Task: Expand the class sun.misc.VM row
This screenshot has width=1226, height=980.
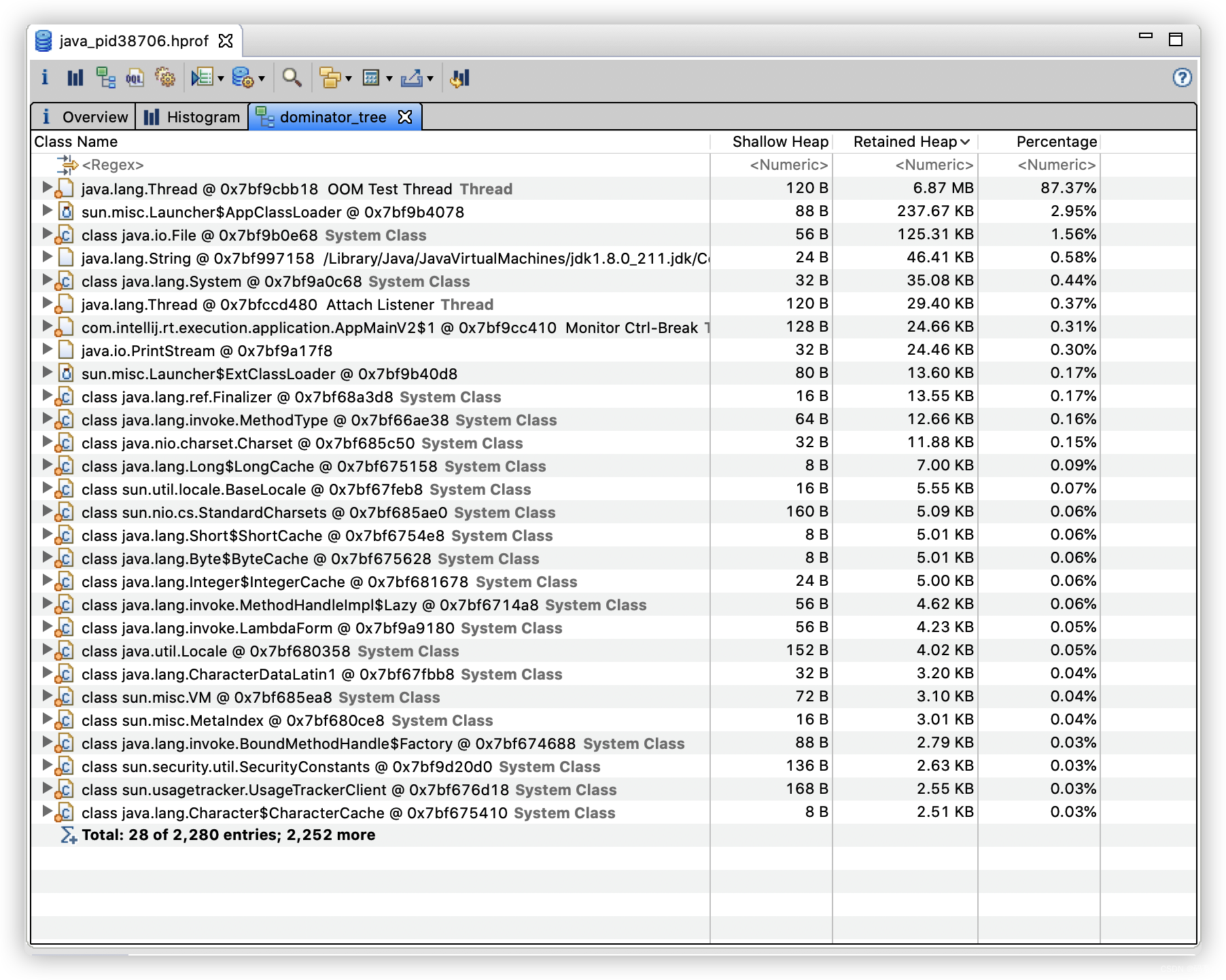Action: point(46,695)
